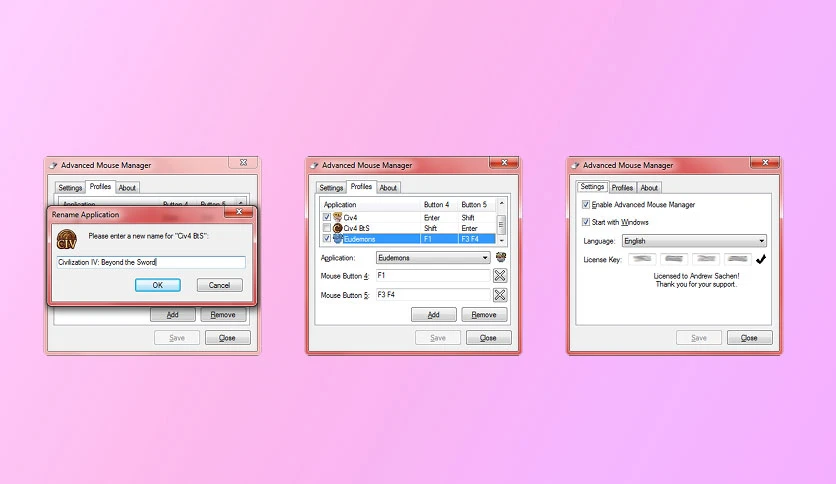Click the mouse title icon in right window
The height and width of the screenshot is (484, 836).
[x=575, y=165]
